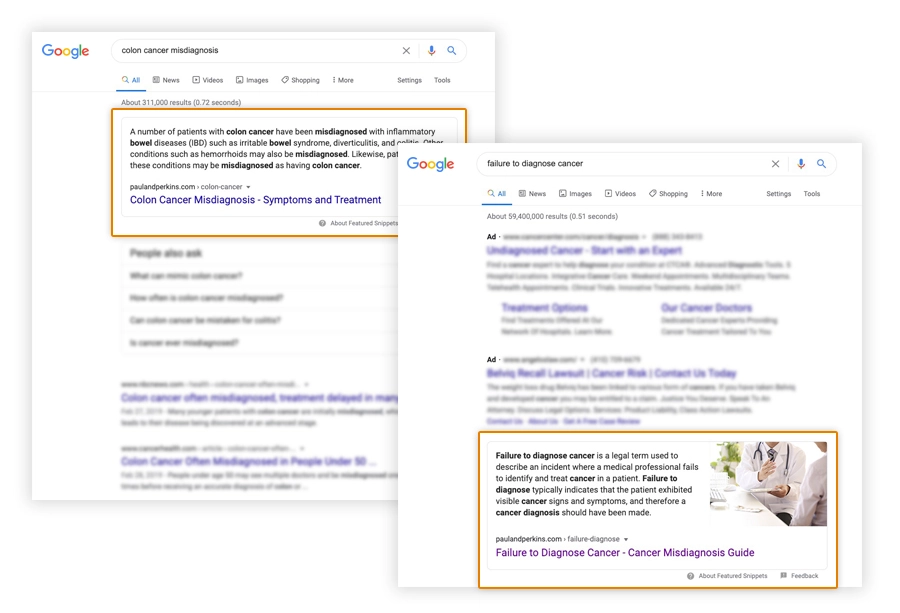Open 'Colon cancer often misdiagnosed, treatment delayed' result
Image resolution: width=900 pixels, height=613 pixels.
[x=259, y=398]
